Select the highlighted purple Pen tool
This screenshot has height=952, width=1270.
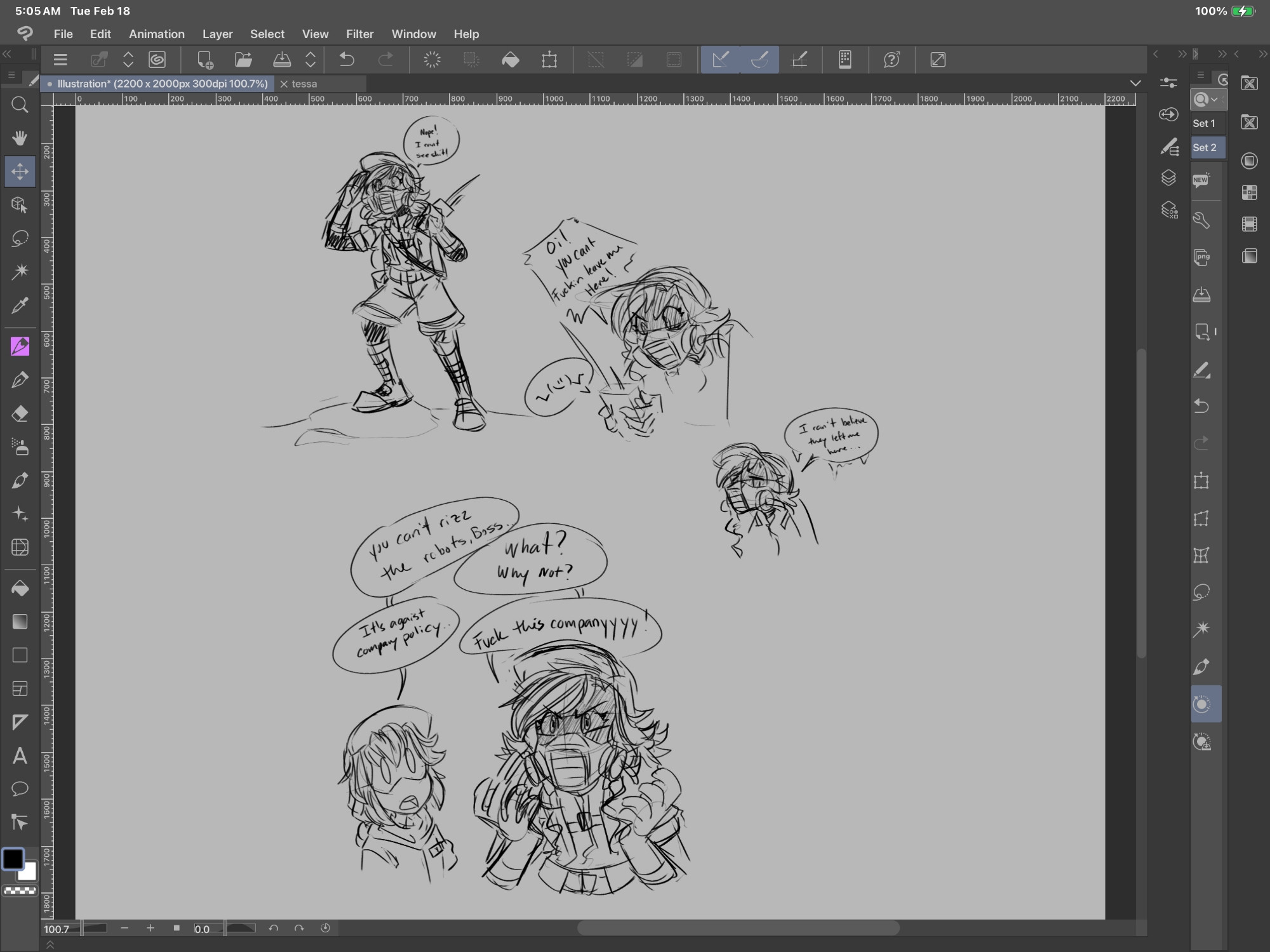click(20, 346)
